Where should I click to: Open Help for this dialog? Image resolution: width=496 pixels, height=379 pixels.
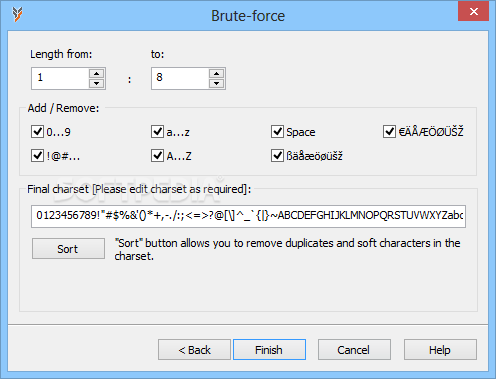tap(440, 350)
